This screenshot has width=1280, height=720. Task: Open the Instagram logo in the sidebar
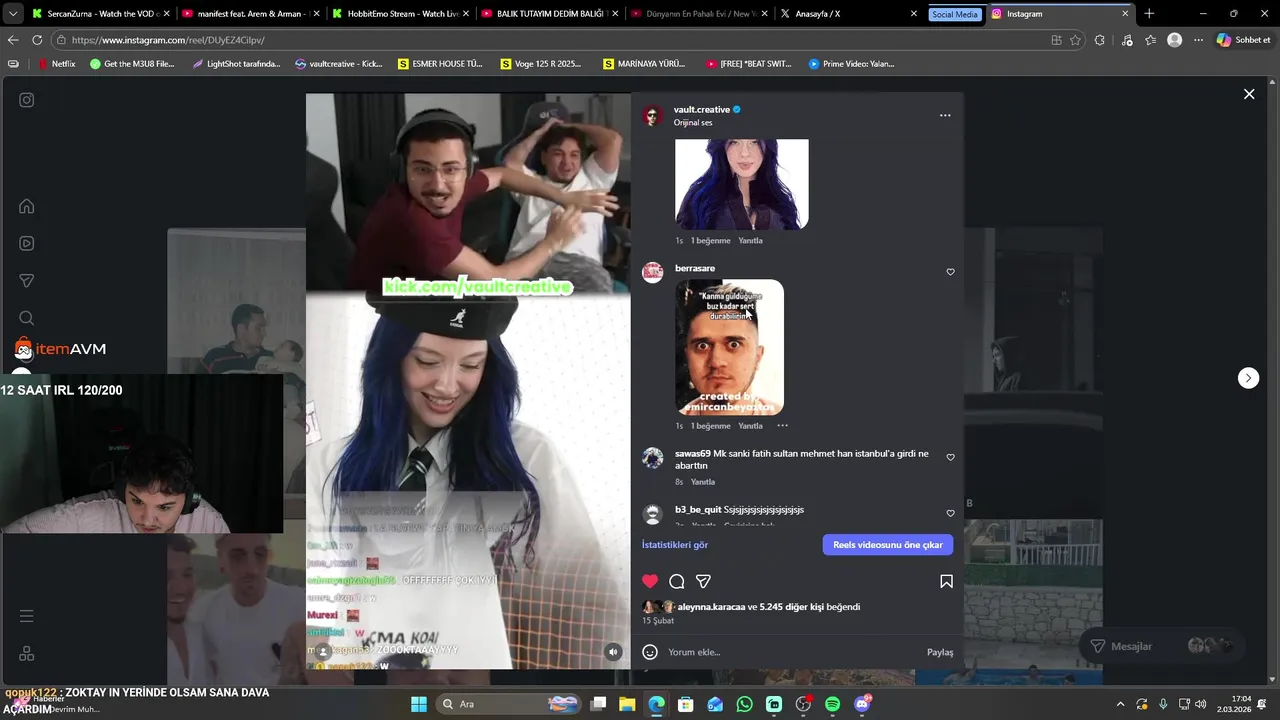27,100
